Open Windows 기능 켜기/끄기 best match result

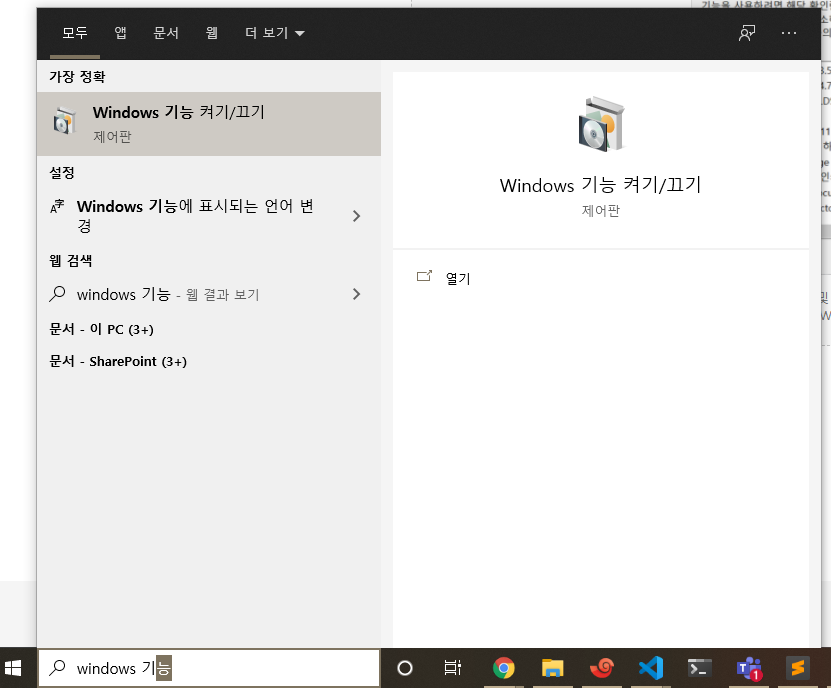pyautogui.click(x=209, y=124)
